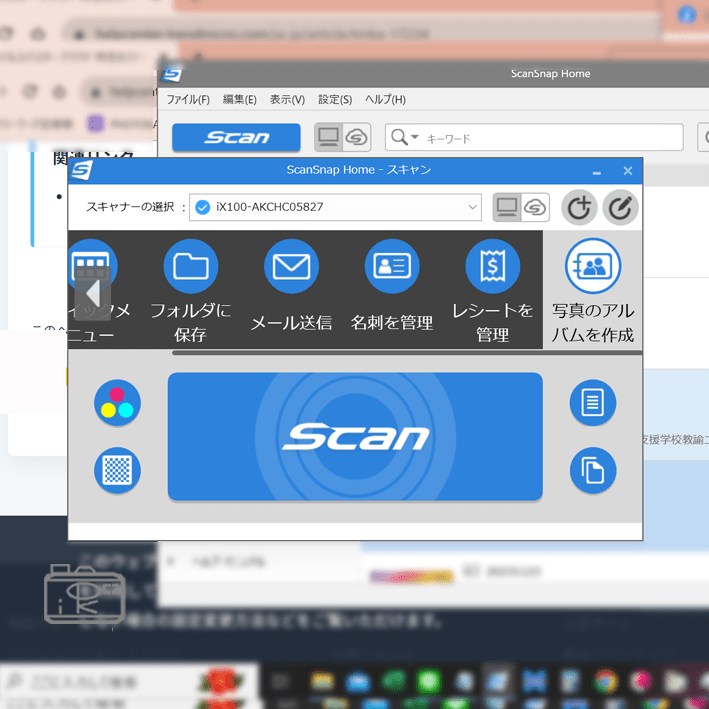Expand the search options magnifier dropdown
This screenshot has width=709, height=709.
point(404,138)
